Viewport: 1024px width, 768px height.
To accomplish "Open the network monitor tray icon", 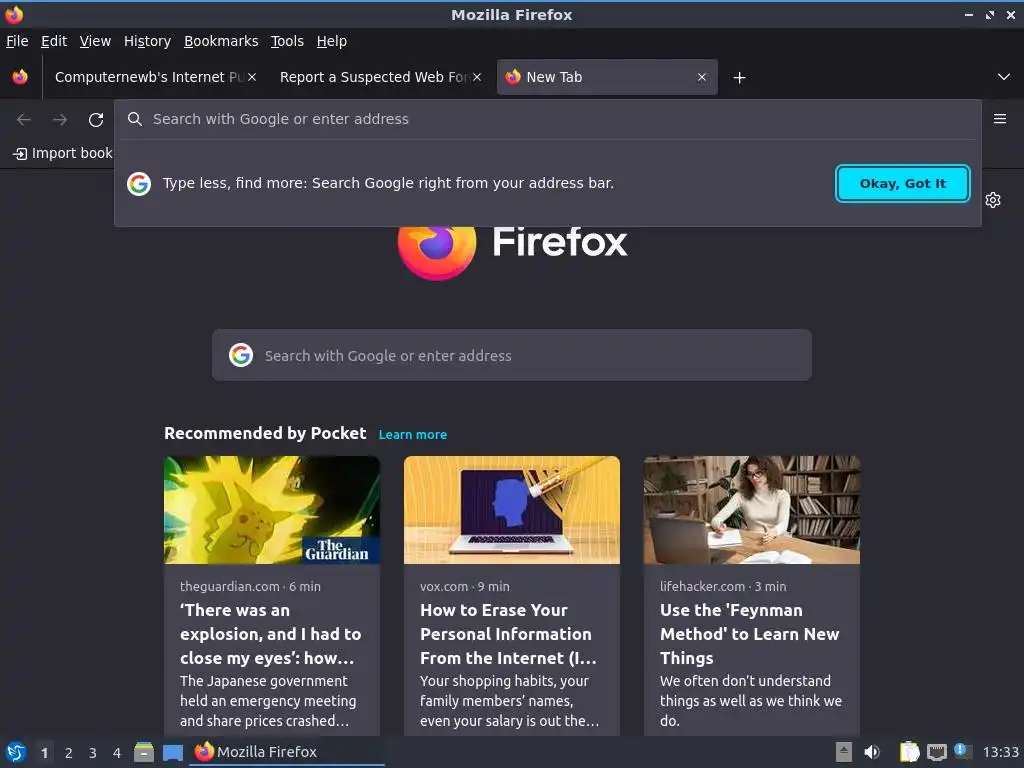I will coord(937,753).
